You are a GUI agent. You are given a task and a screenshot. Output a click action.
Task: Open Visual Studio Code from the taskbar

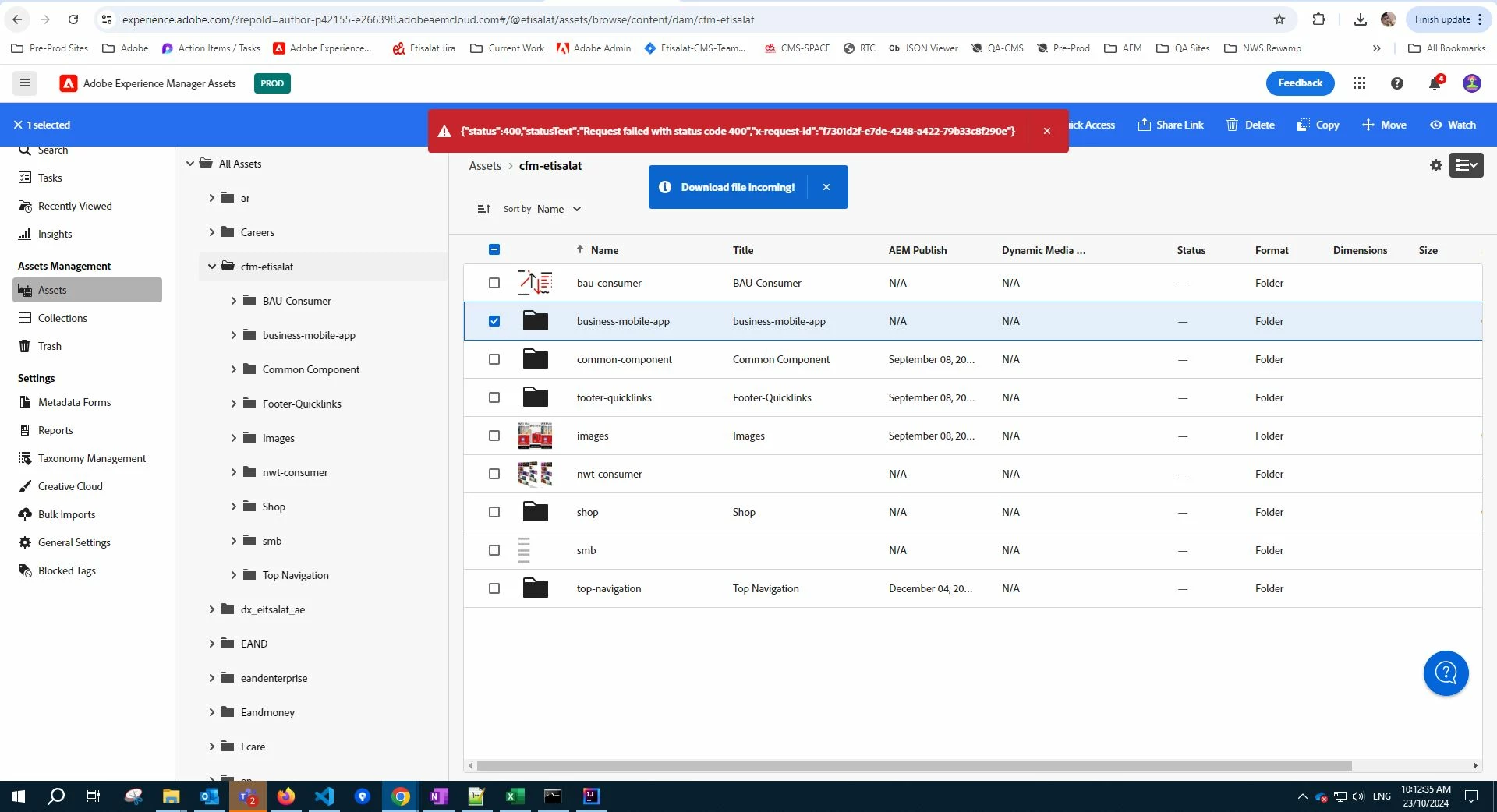point(324,796)
